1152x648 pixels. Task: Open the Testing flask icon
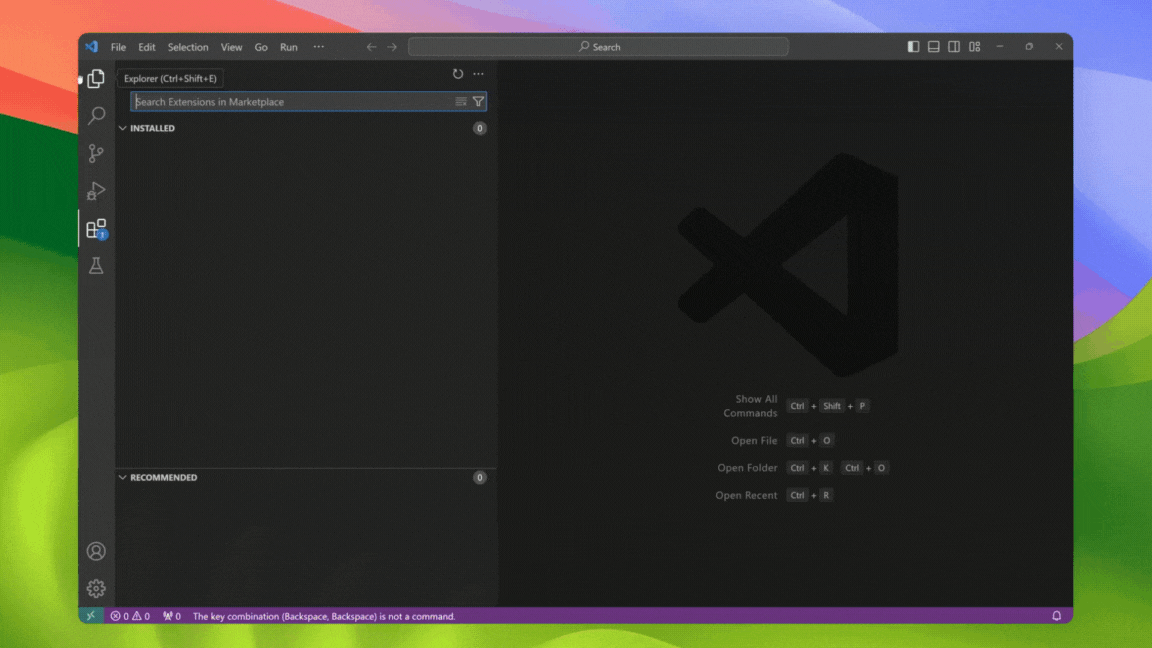[95, 265]
